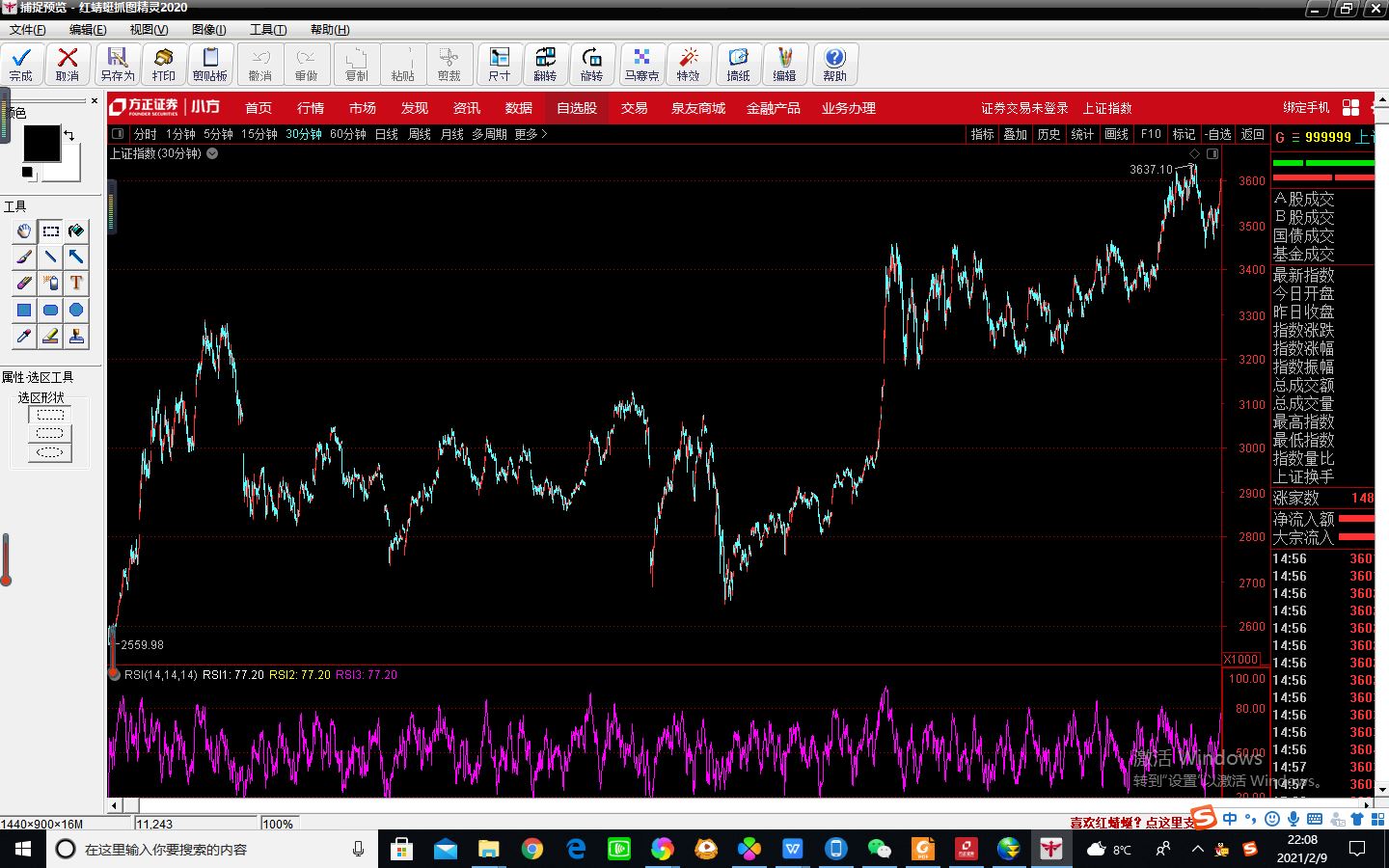Toggle the panel icon left of 分时
Viewport: 1389px width, 868px height.
[x=118, y=134]
